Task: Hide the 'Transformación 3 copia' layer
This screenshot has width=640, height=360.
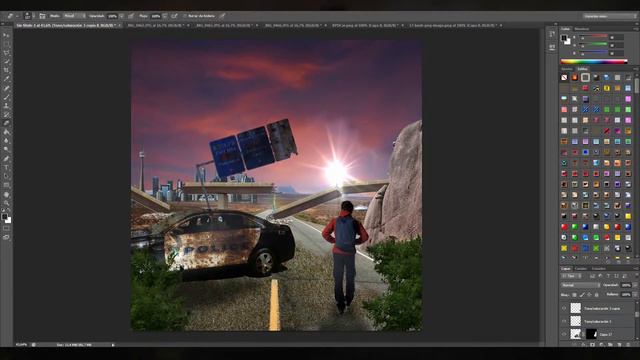Action: [564, 308]
